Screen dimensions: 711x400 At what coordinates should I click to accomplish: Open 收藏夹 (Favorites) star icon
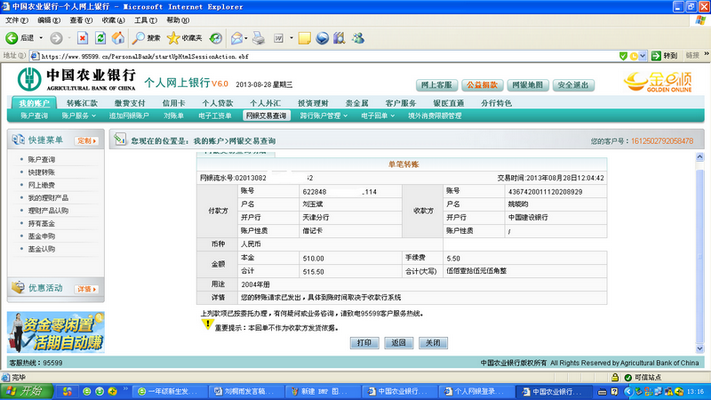point(184,38)
